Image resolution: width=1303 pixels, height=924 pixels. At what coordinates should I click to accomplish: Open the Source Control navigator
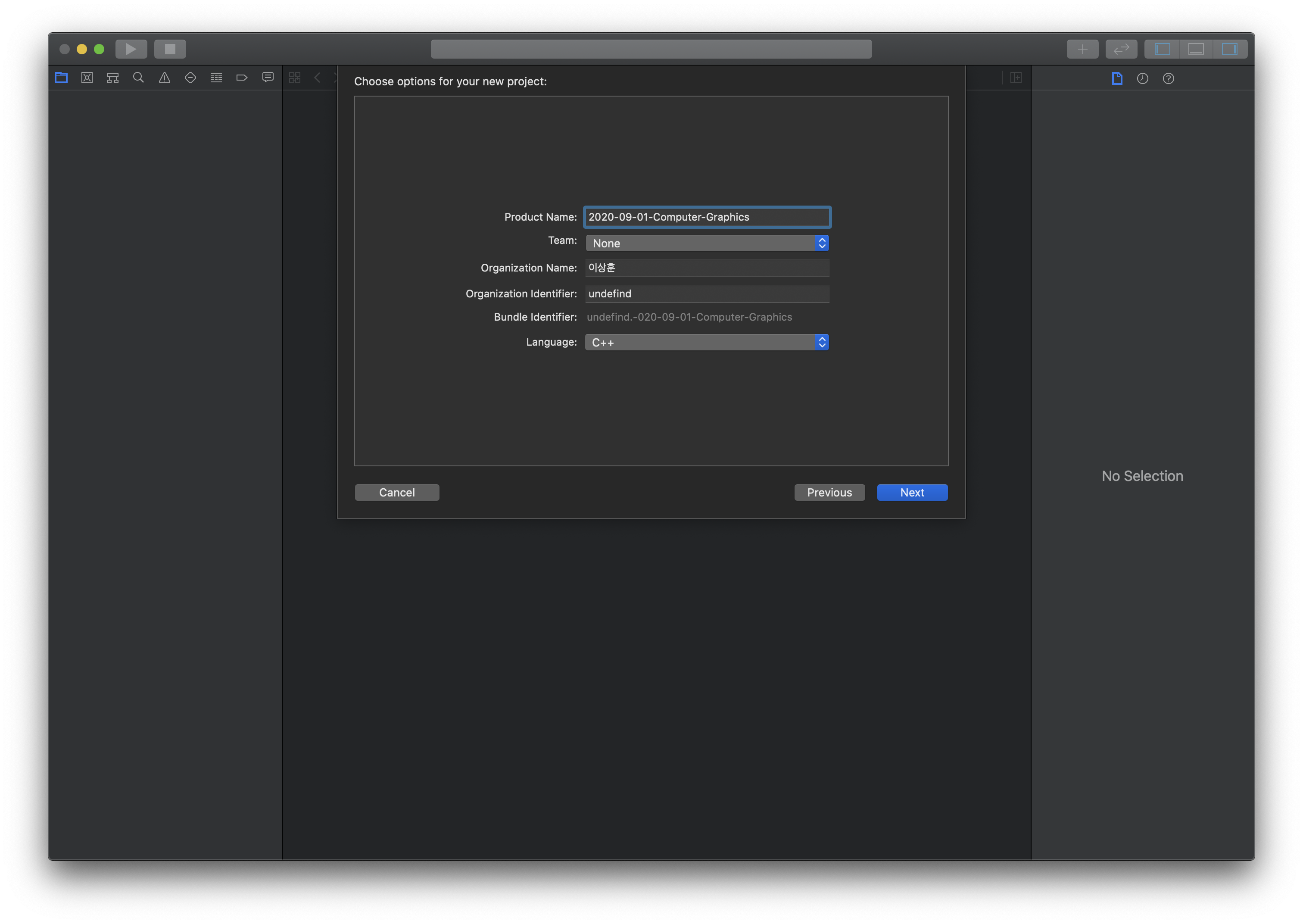[x=87, y=78]
